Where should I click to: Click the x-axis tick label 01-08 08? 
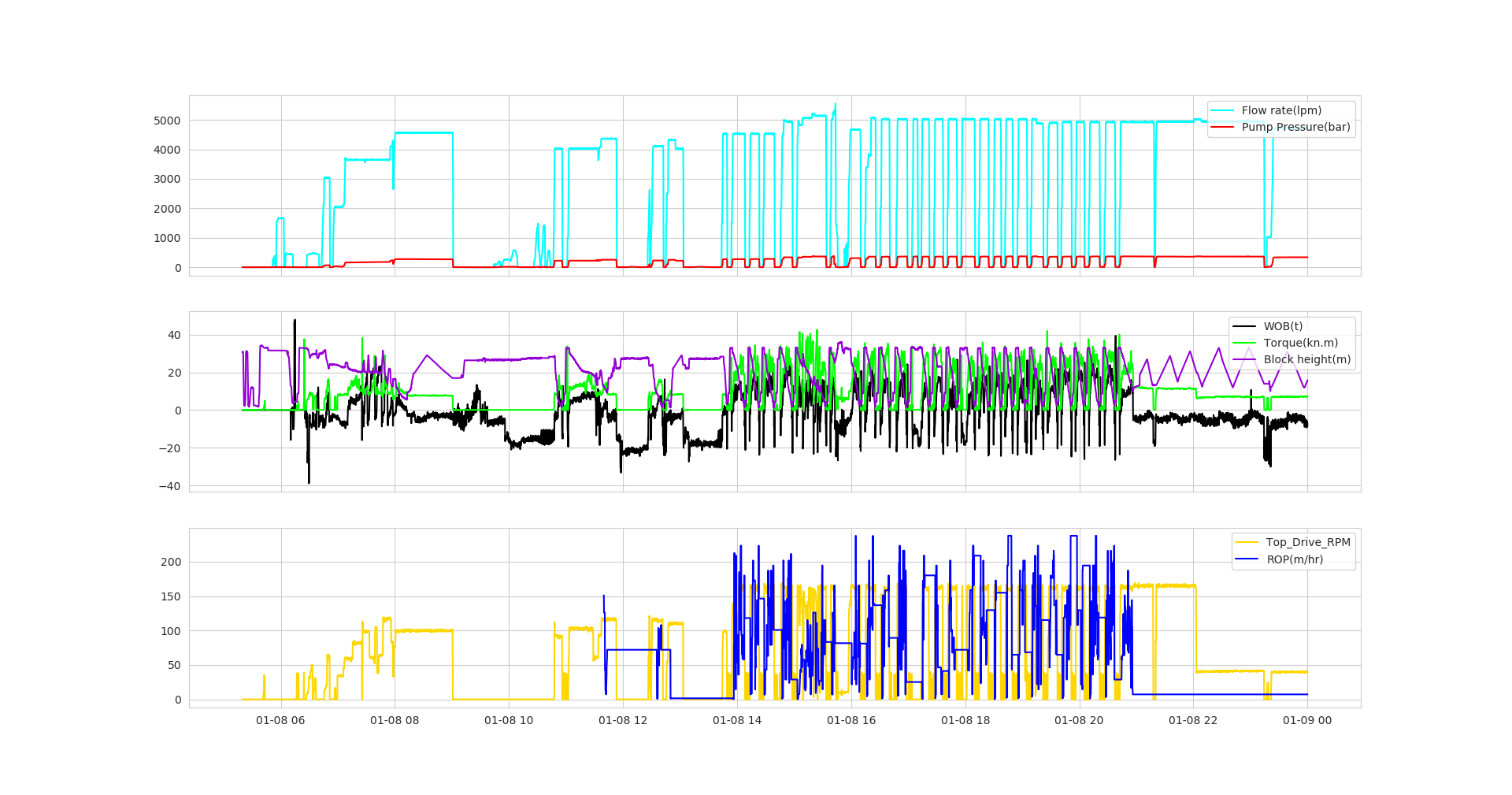coord(395,720)
